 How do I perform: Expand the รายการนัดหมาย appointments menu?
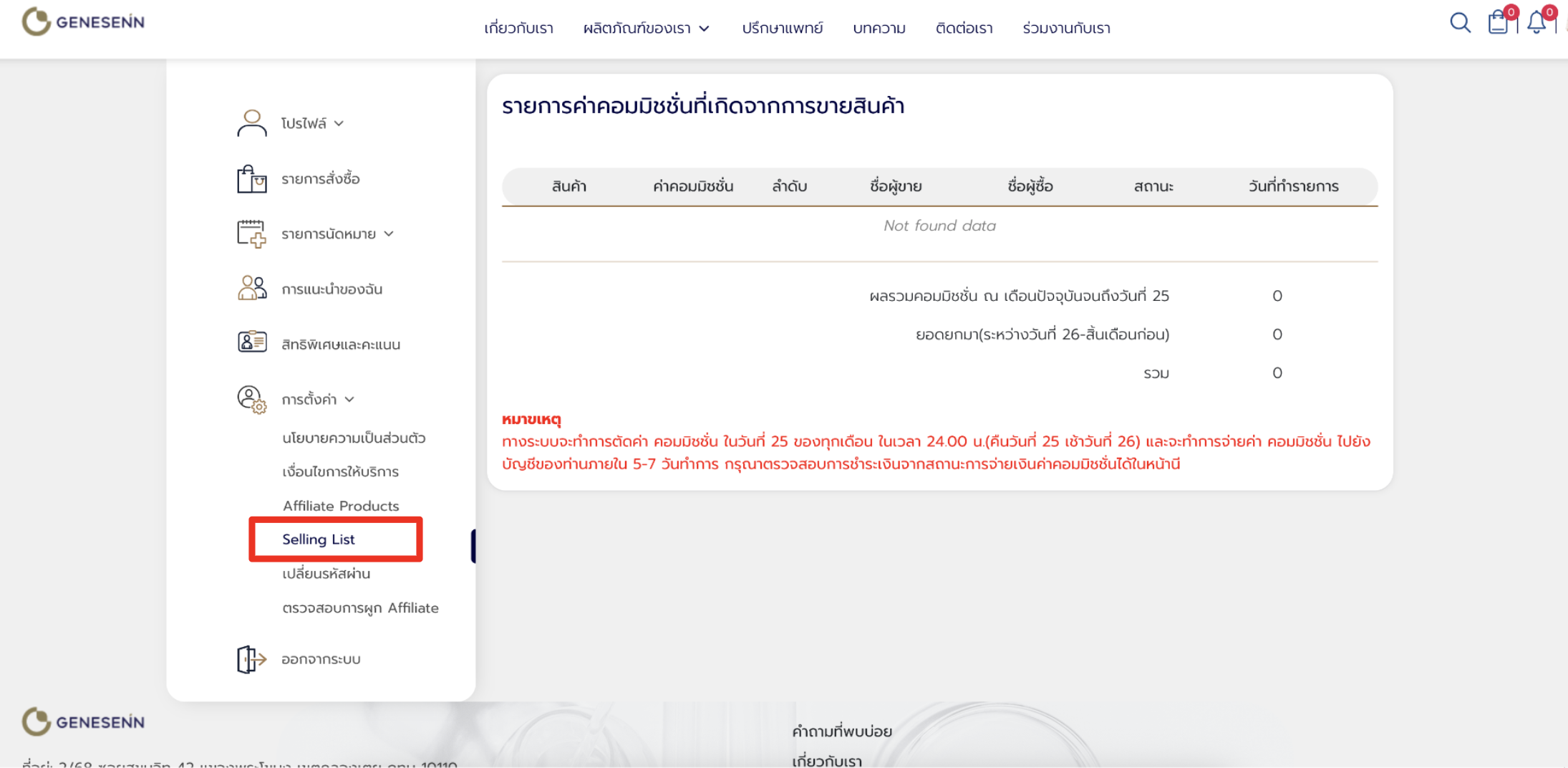[337, 234]
